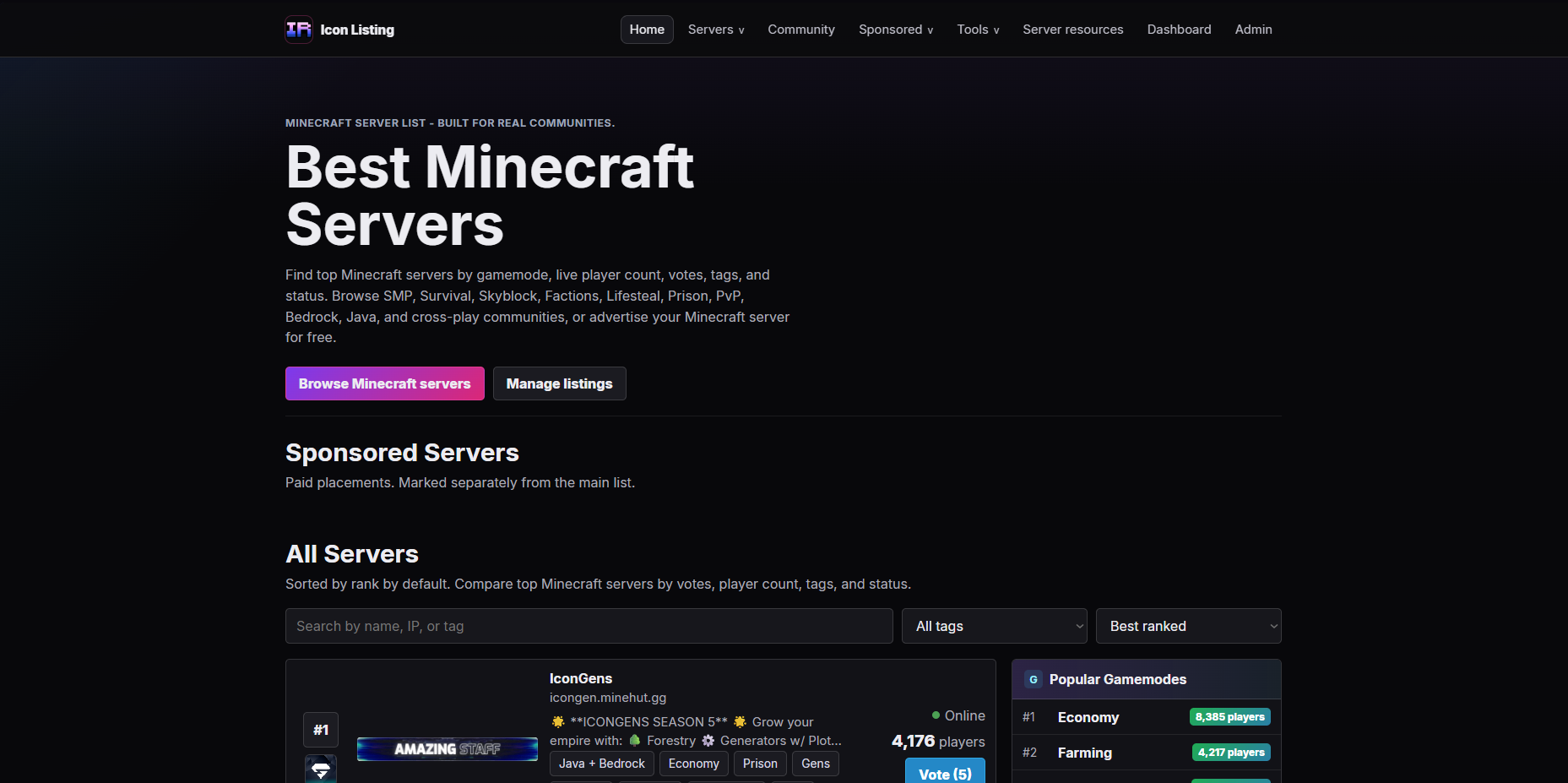Select the Java + Bedrock tag
Image resolution: width=1568 pixels, height=783 pixels.
602,764
